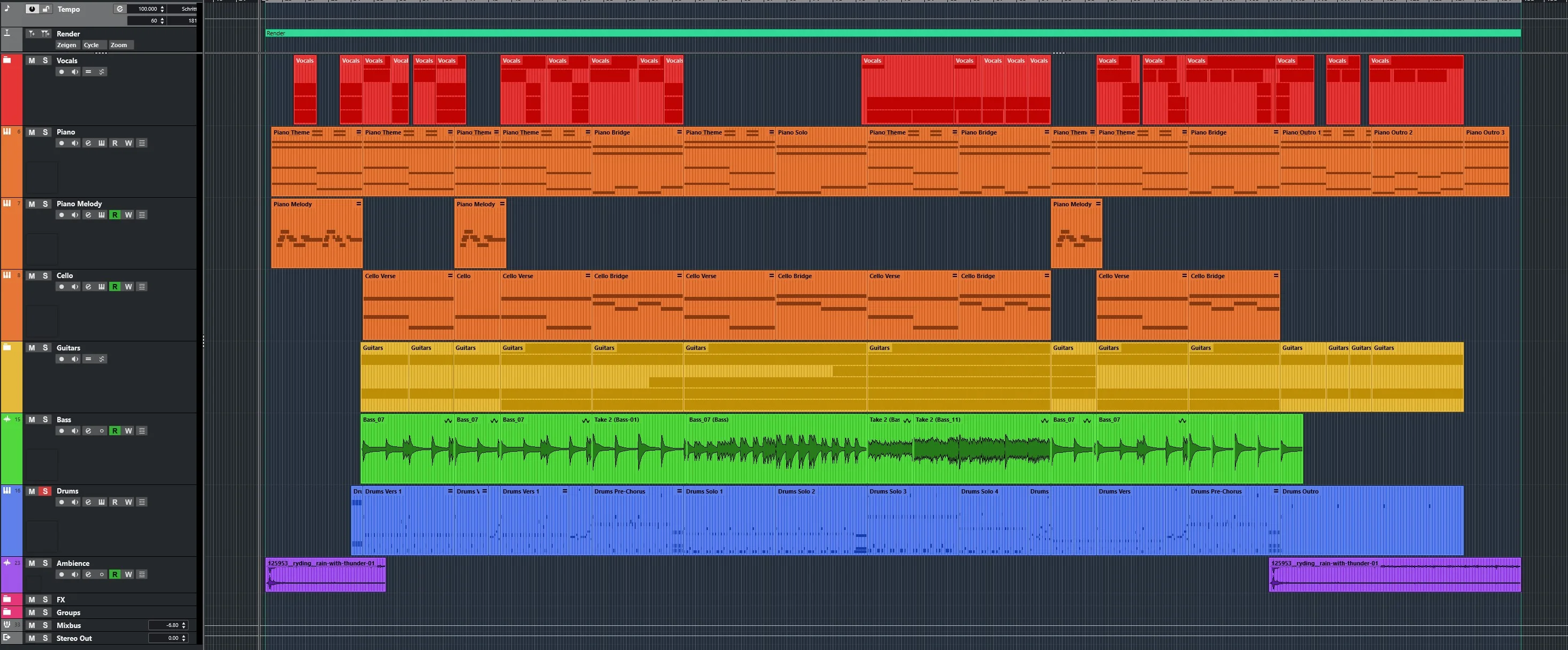Expand the Vocals folder icon

click(x=7, y=59)
